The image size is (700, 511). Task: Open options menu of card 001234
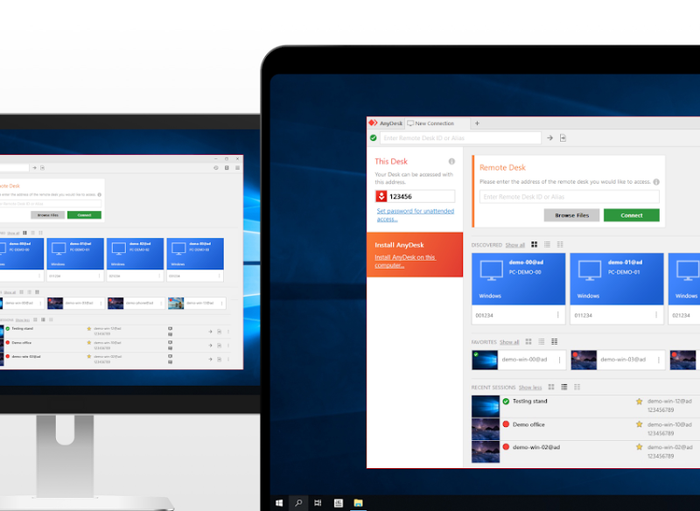pyautogui.click(x=558, y=315)
